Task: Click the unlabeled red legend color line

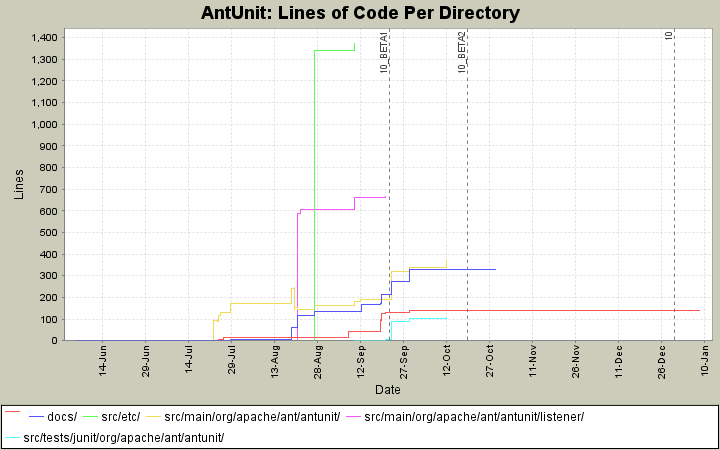Action: (12, 412)
